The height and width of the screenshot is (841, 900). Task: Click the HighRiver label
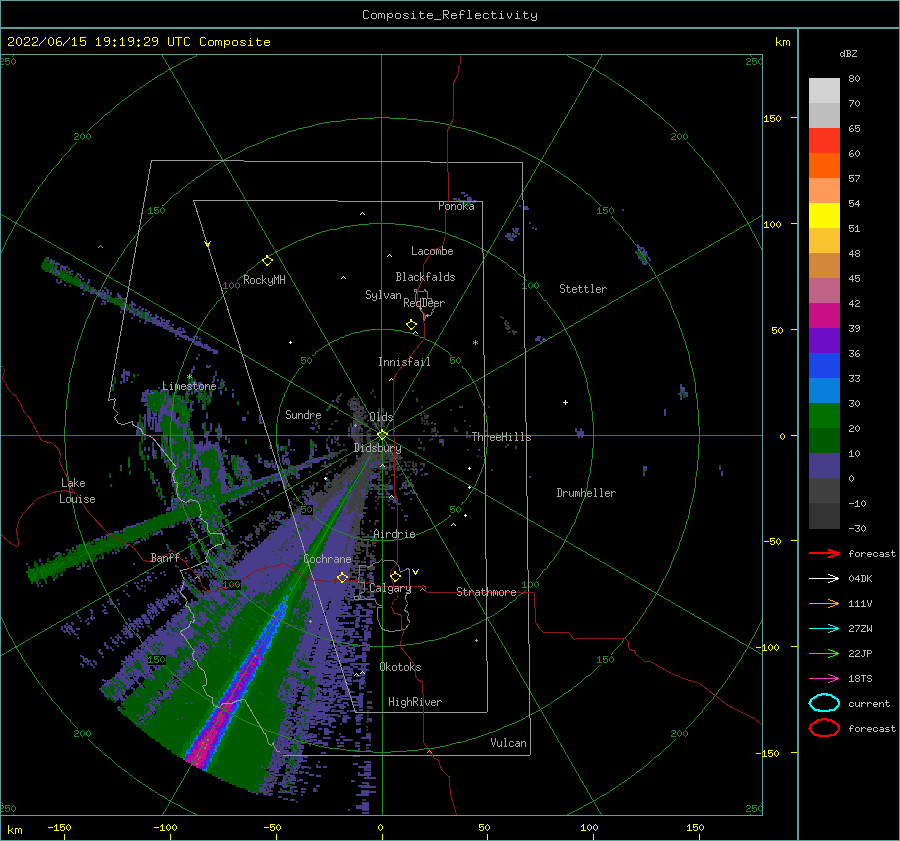pos(415,702)
